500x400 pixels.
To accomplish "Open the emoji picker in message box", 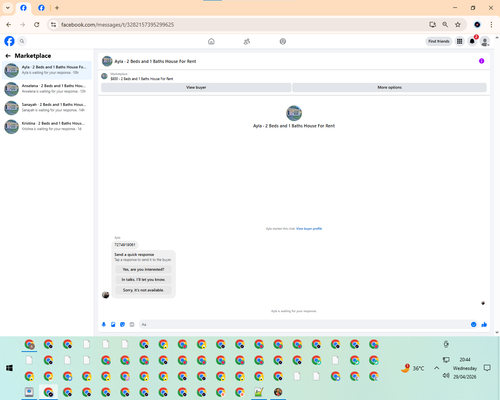I will click(x=473, y=324).
